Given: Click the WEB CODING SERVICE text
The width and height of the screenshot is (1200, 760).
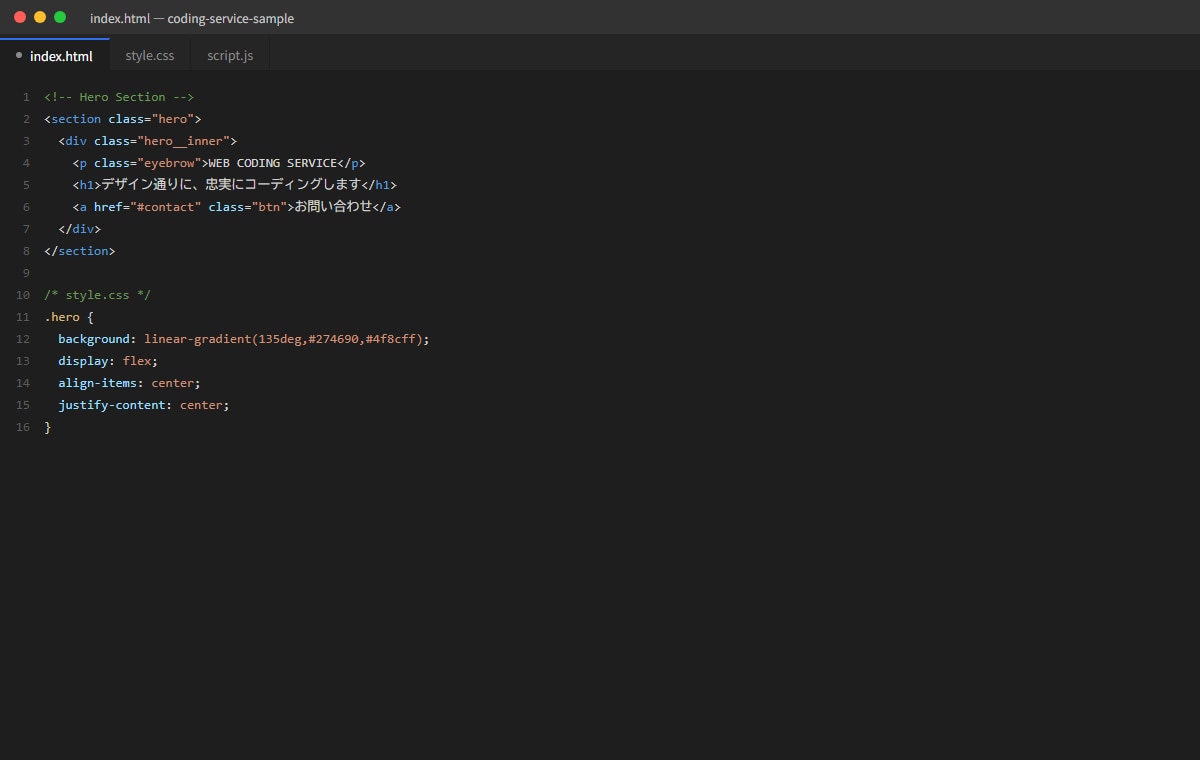Looking at the screenshot, I should (273, 163).
